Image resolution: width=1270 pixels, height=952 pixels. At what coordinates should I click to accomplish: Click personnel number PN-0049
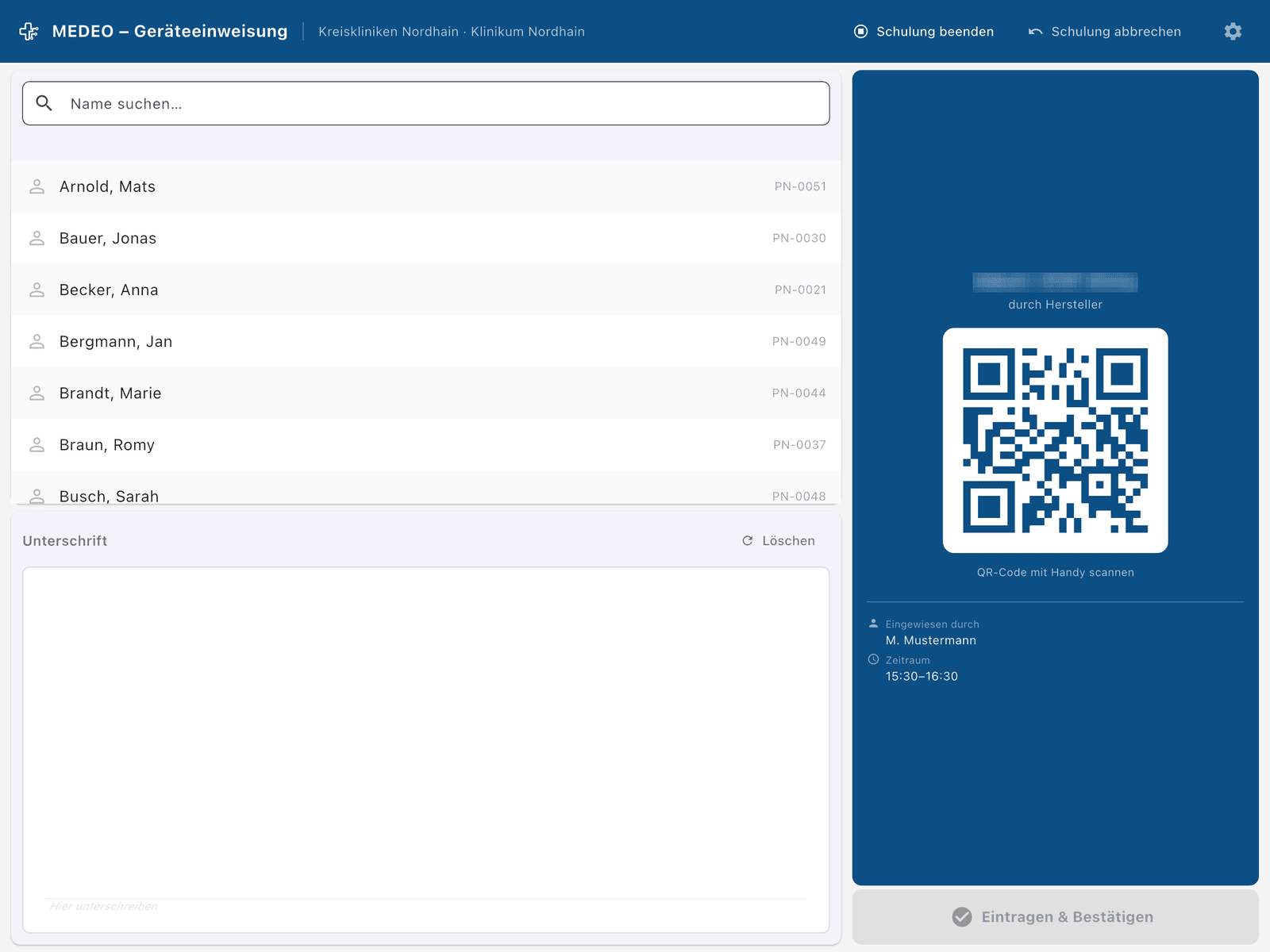click(799, 341)
